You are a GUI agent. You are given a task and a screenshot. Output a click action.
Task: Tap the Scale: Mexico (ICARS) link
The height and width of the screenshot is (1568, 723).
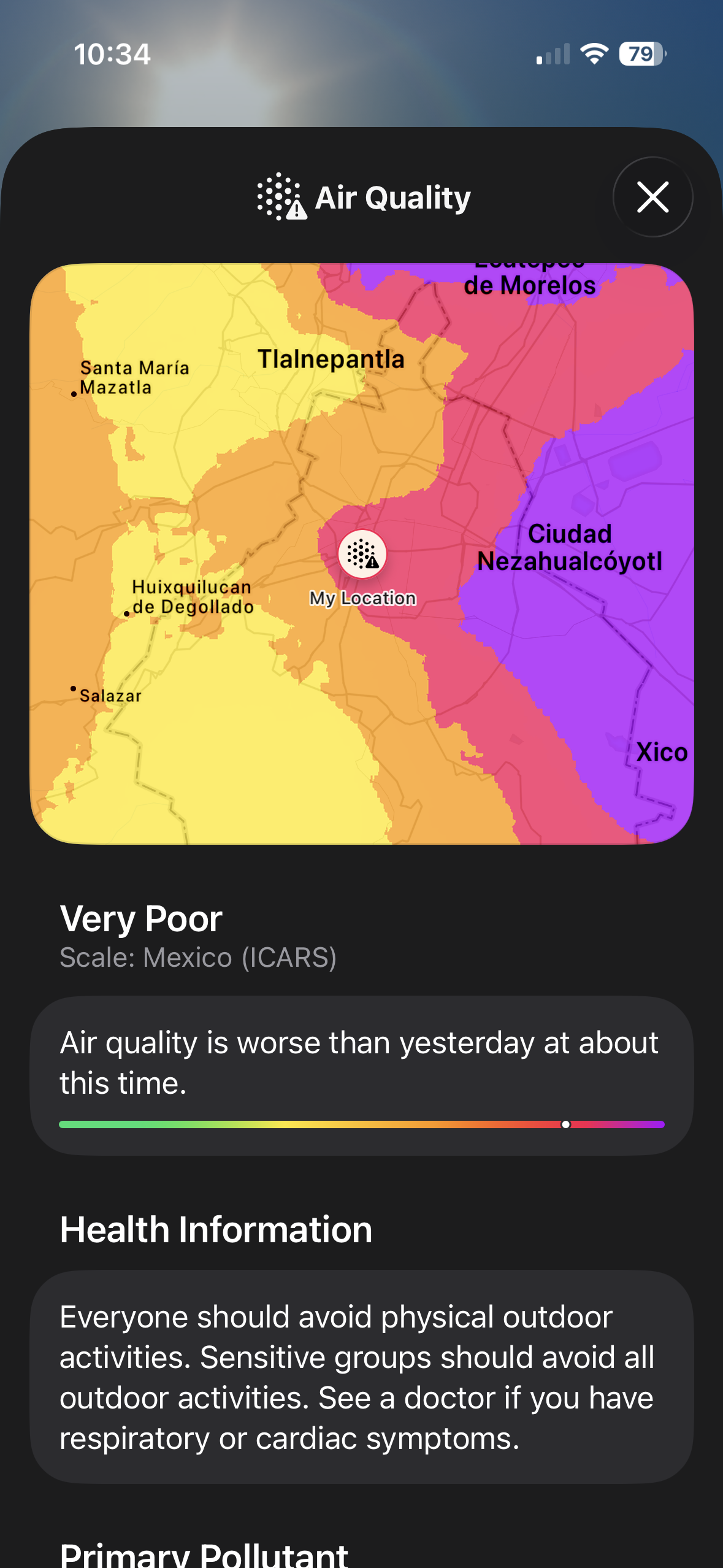click(199, 957)
